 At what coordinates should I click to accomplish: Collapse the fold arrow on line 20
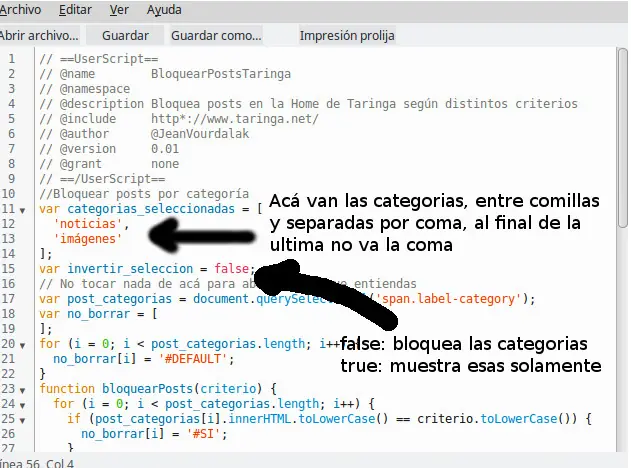tap(23, 345)
